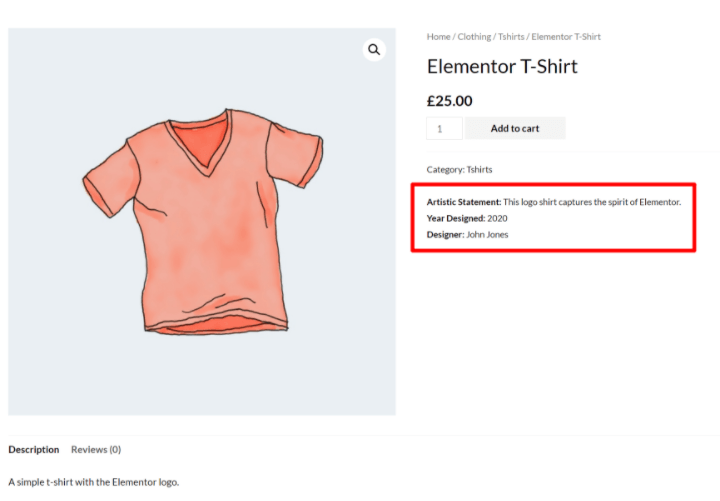Click the artistic statement sentence about Elementor
This screenshot has height=501, width=720.
tap(591, 202)
